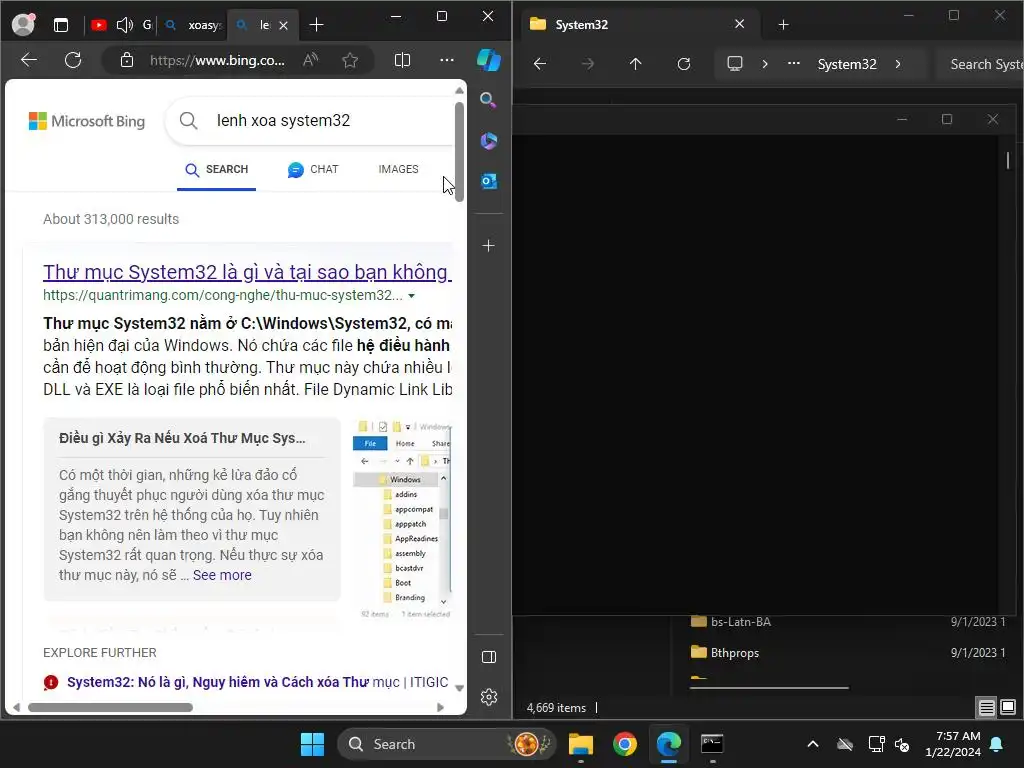Show hidden breadcrumb path ellipsis
The width and height of the screenshot is (1024, 768).
(793, 64)
